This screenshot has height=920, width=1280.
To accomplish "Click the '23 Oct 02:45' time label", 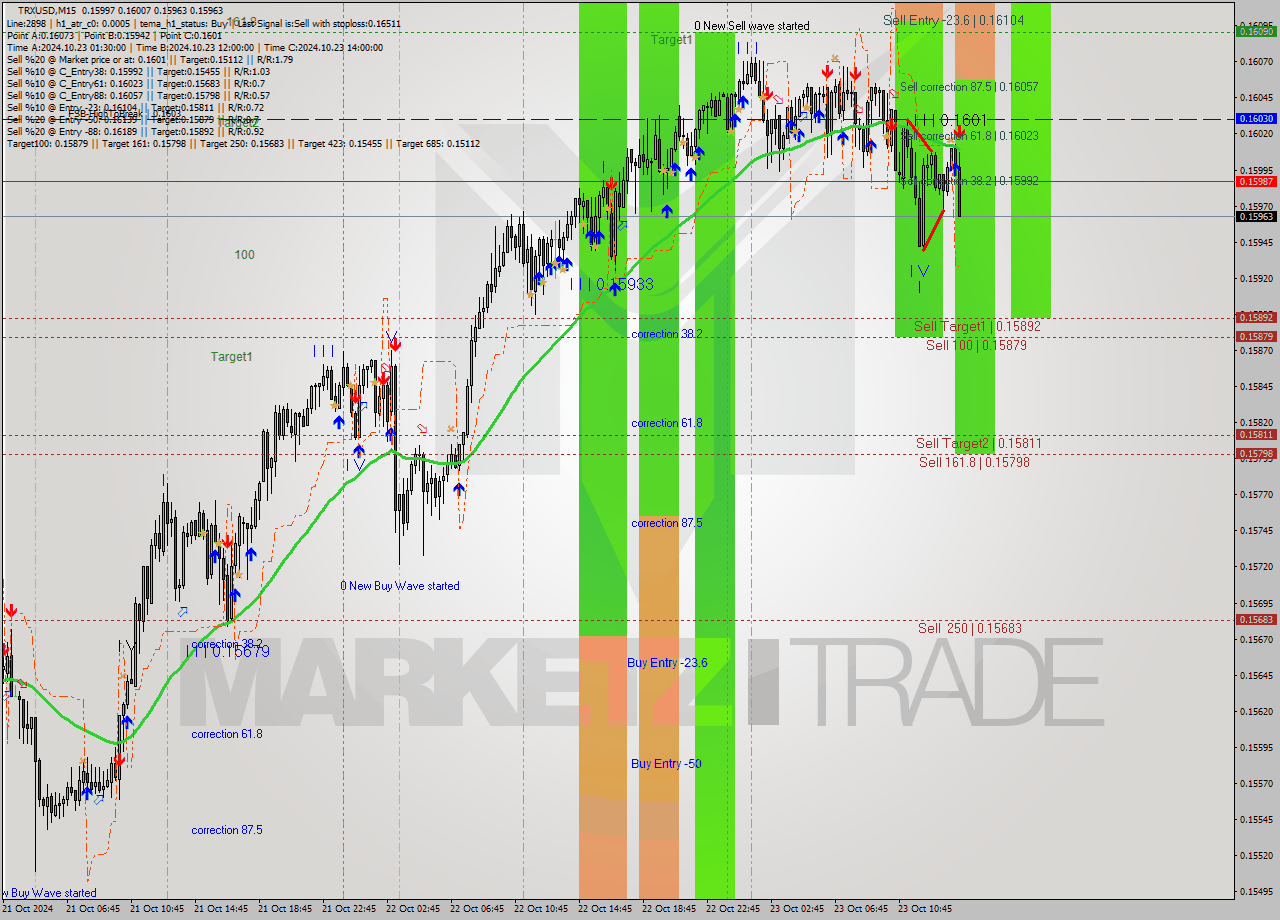I will (x=797, y=909).
